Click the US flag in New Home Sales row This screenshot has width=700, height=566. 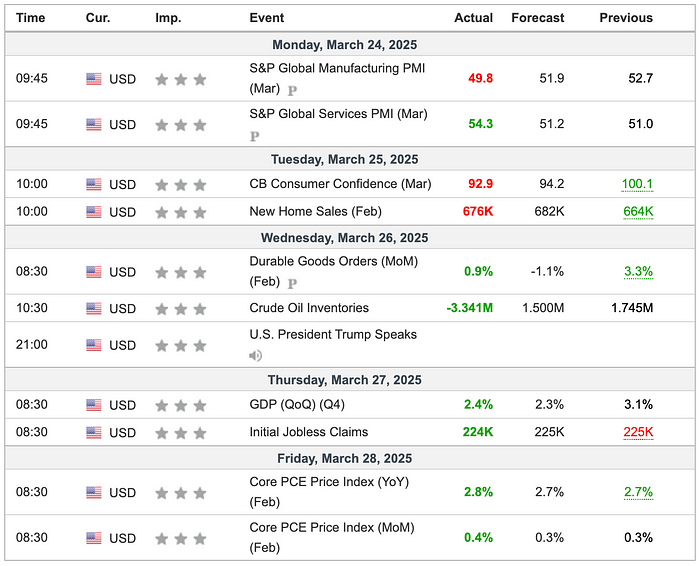[94, 212]
